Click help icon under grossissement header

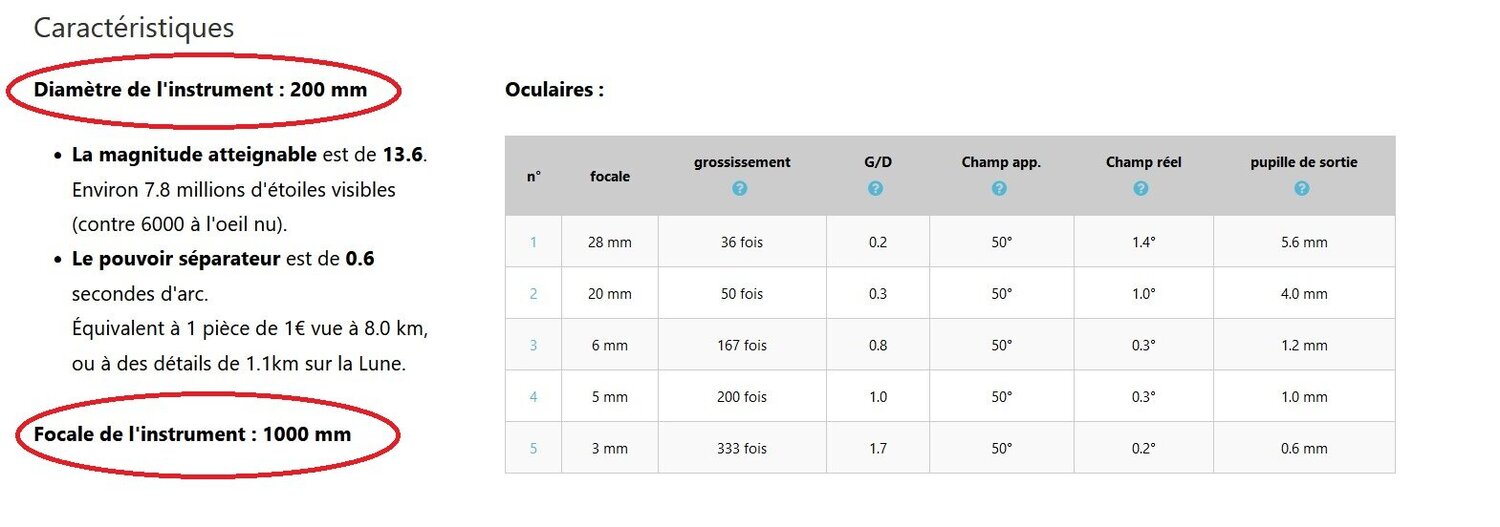[x=740, y=188]
